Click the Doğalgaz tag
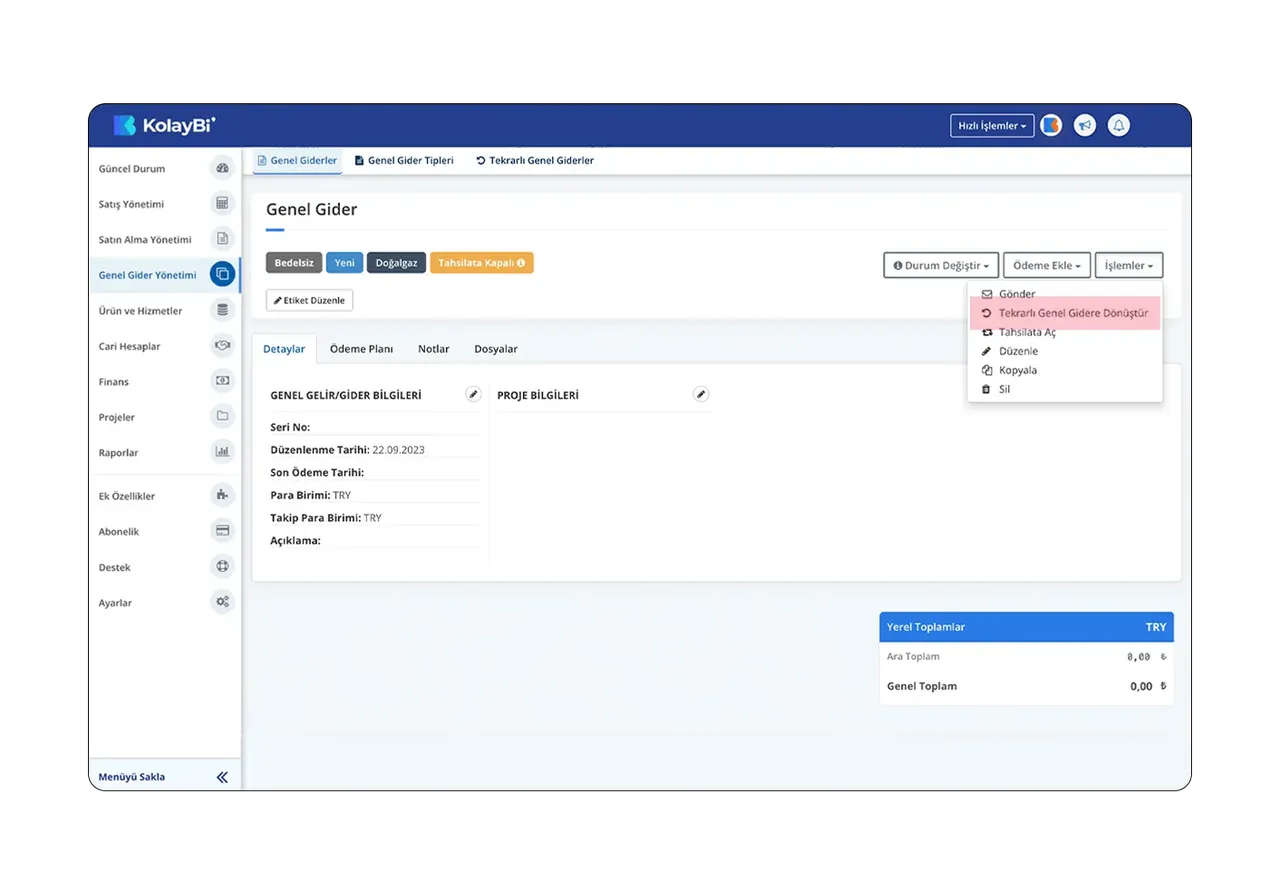 coord(397,263)
